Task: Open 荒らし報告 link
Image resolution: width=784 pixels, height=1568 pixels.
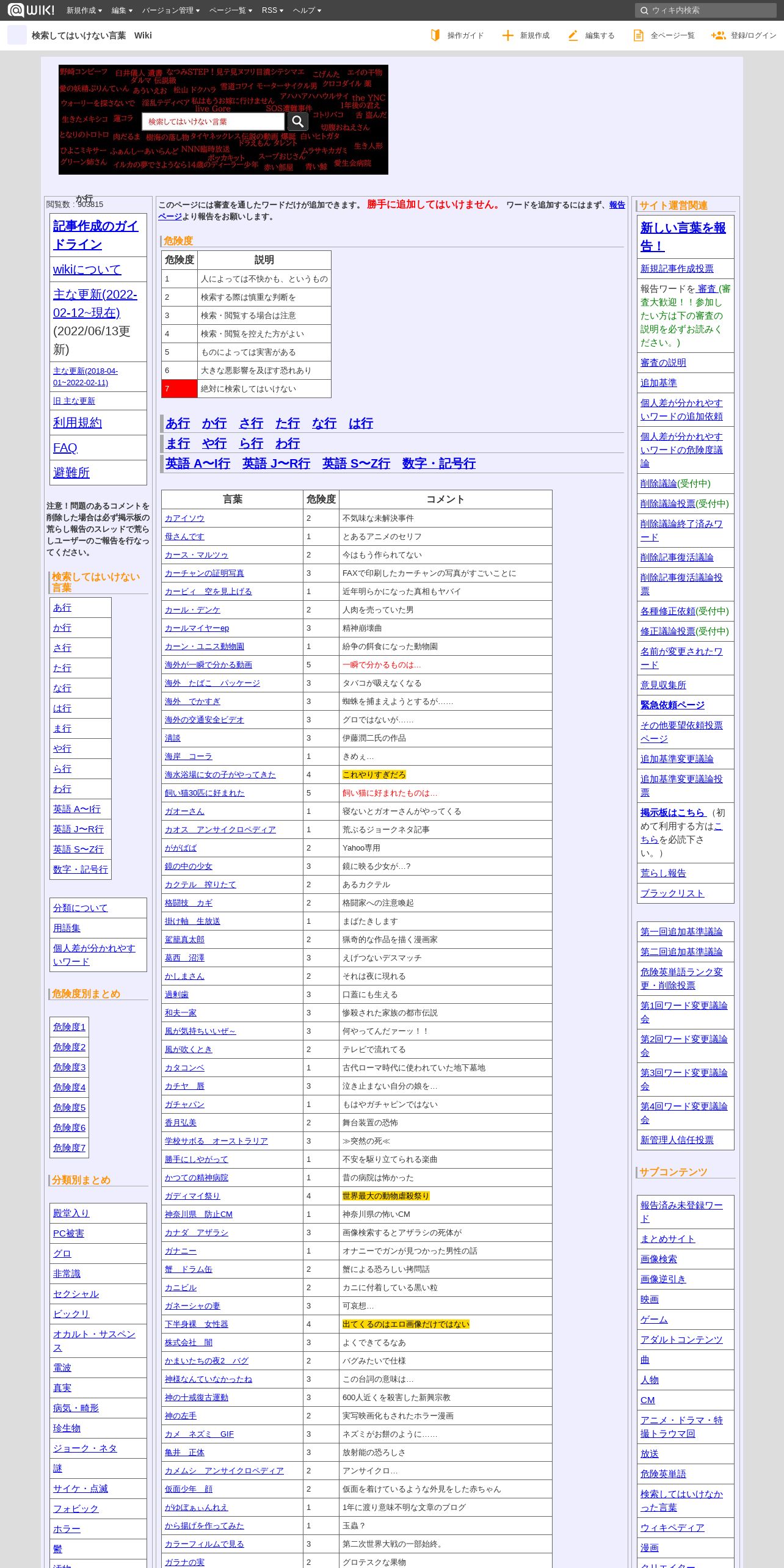Action: click(x=663, y=873)
